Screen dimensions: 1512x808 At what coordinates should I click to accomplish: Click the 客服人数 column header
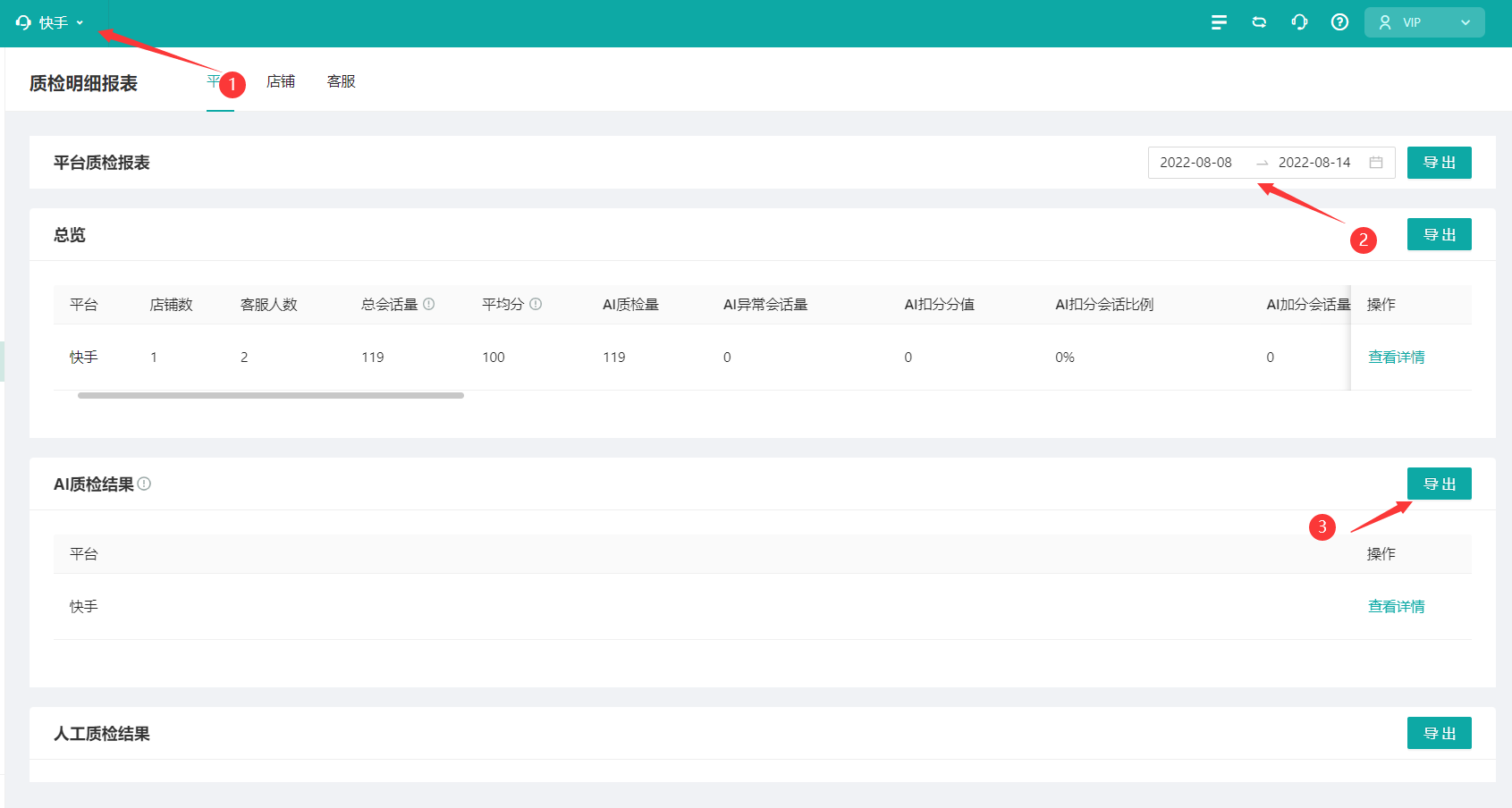tap(269, 305)
